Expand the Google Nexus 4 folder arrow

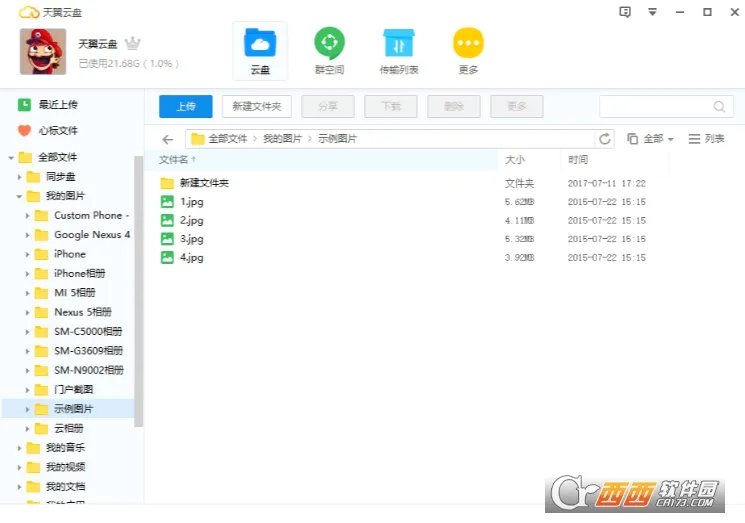[x=27, y=235]
